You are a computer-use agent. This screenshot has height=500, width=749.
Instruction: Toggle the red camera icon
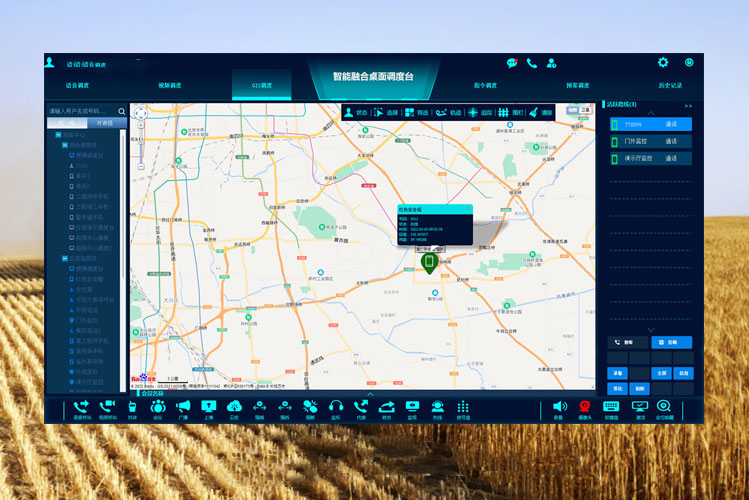click(x=585, y=407)
